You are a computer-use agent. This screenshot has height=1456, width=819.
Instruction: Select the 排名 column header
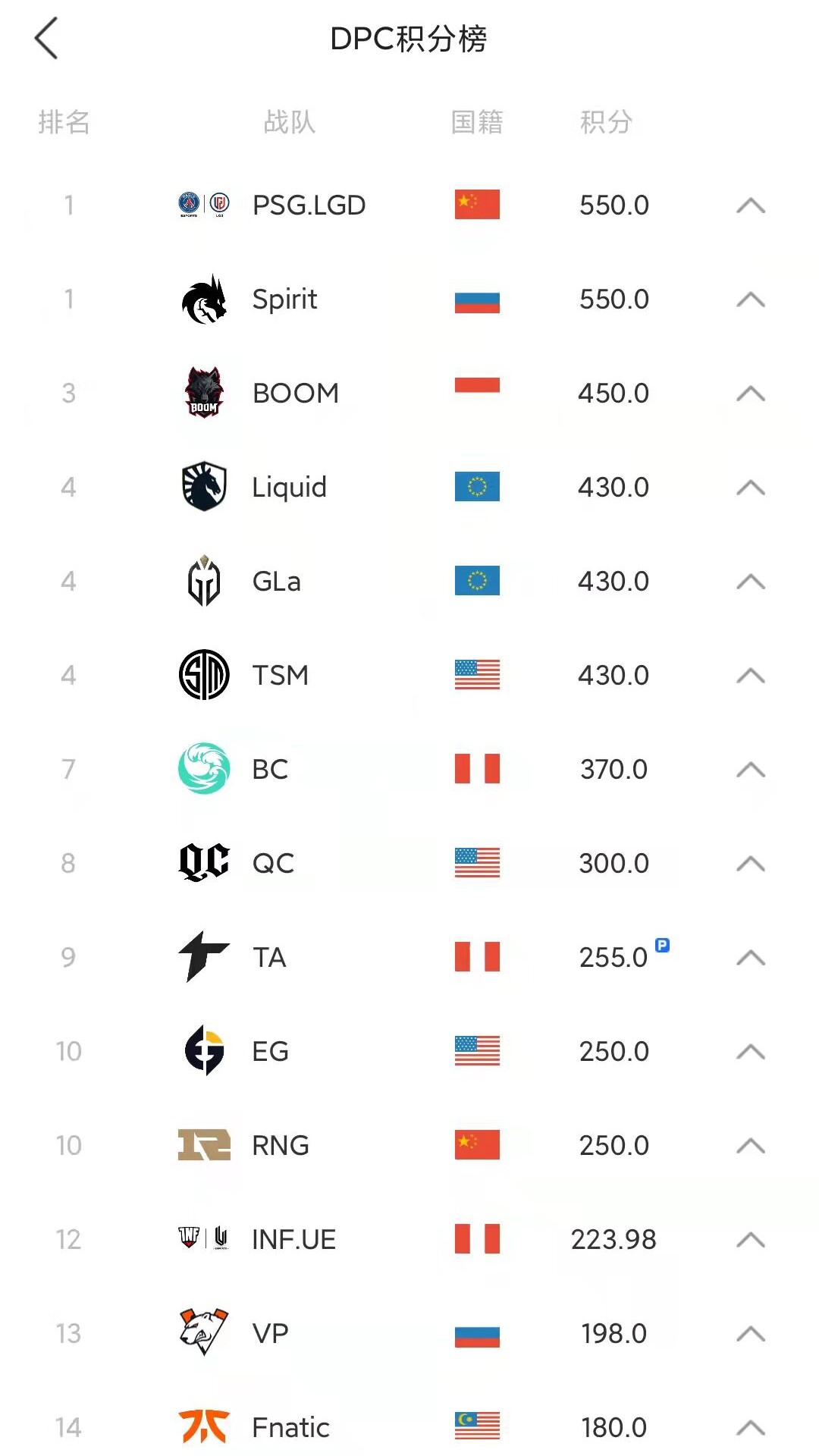pos(64,122)
